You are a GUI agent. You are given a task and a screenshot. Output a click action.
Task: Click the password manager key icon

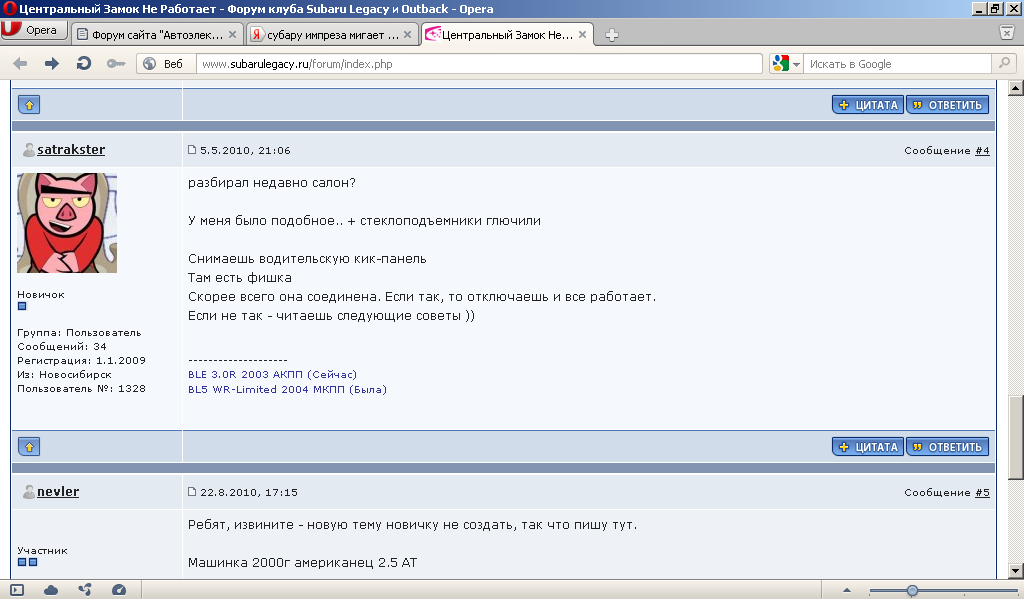(x=116, y=63)
